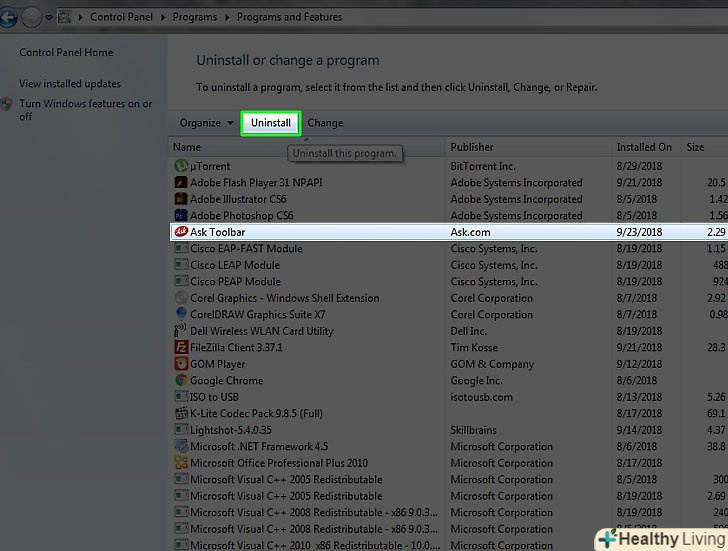Screen dimensions: 728x551
Task: Click the CorelDRAW Graphics Suite X7 icon
Action: 181,314
